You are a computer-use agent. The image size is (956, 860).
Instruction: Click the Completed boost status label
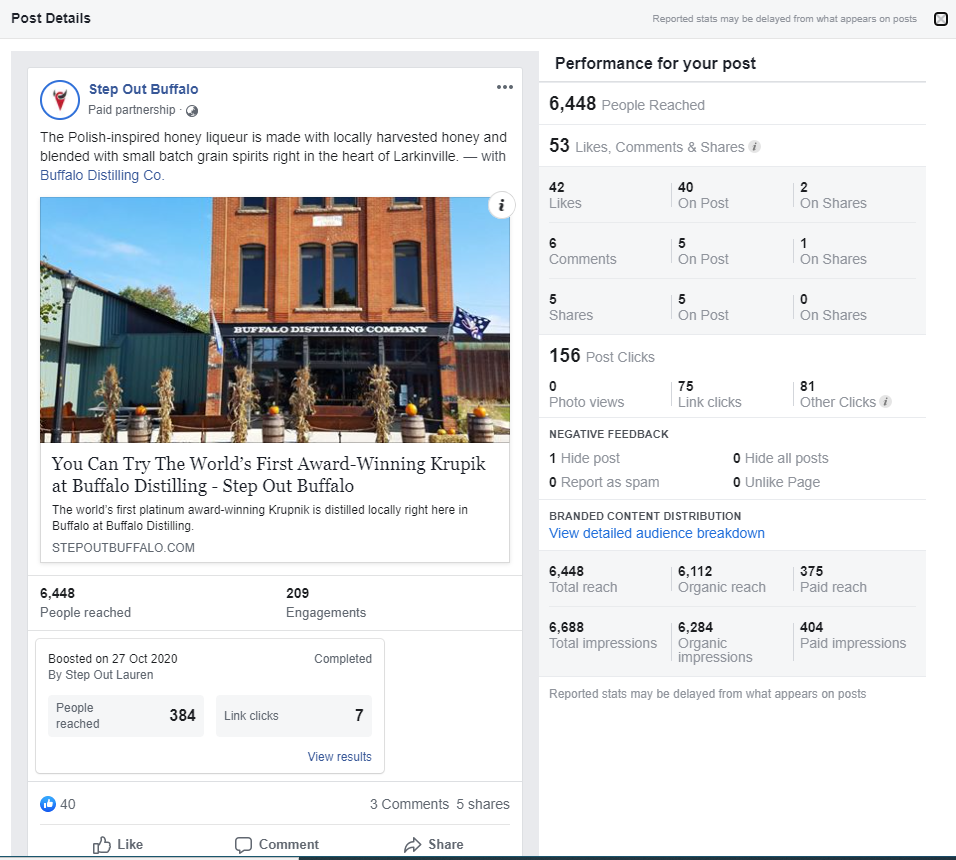343,659
